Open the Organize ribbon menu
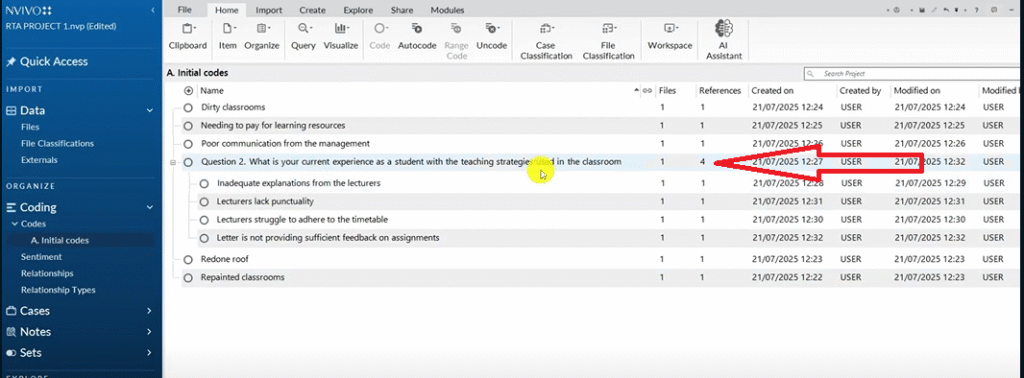Viewport: 1024px width, 378px height. pyautogui.click(x=262, y=37)
